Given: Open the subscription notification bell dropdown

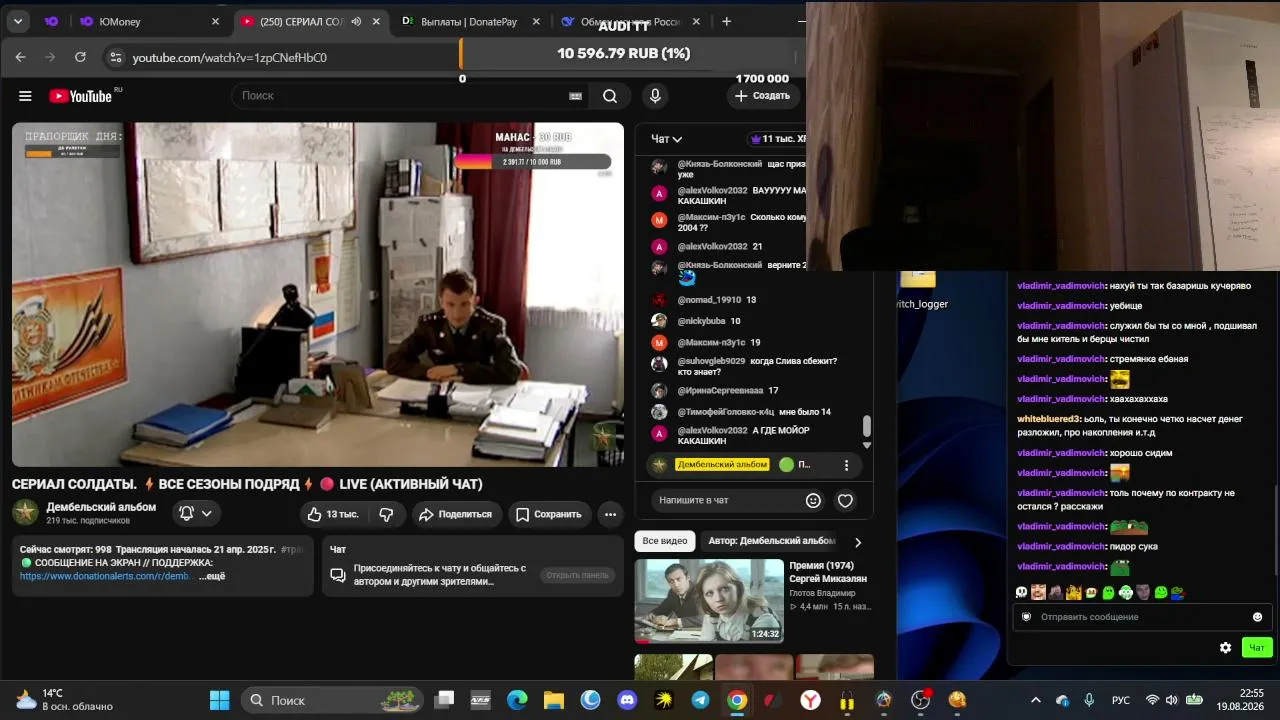Looking at the screenshot, I should pos(195,513).
